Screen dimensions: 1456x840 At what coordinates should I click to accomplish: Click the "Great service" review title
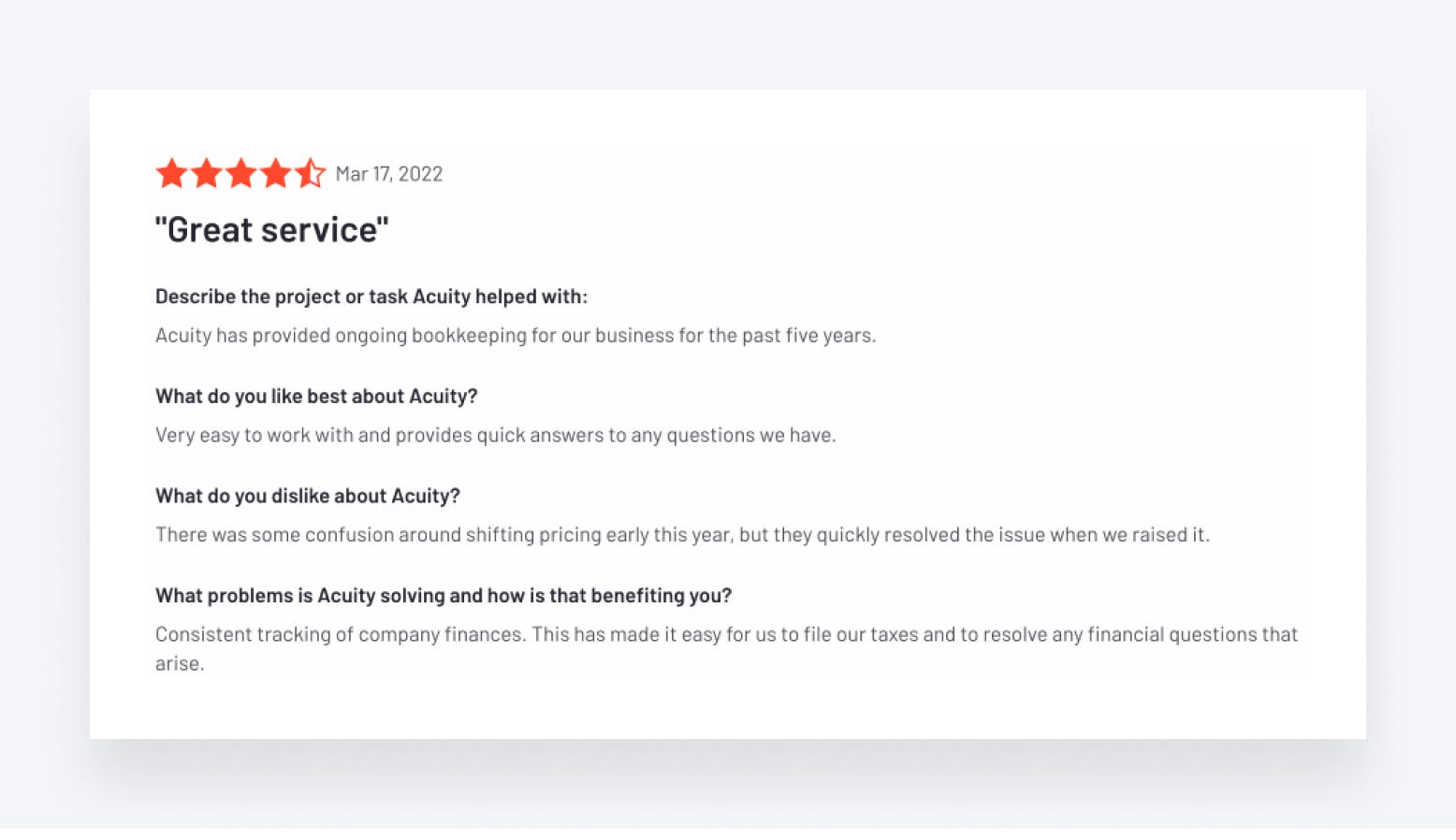pyautogui.click(x=271, y=230)
